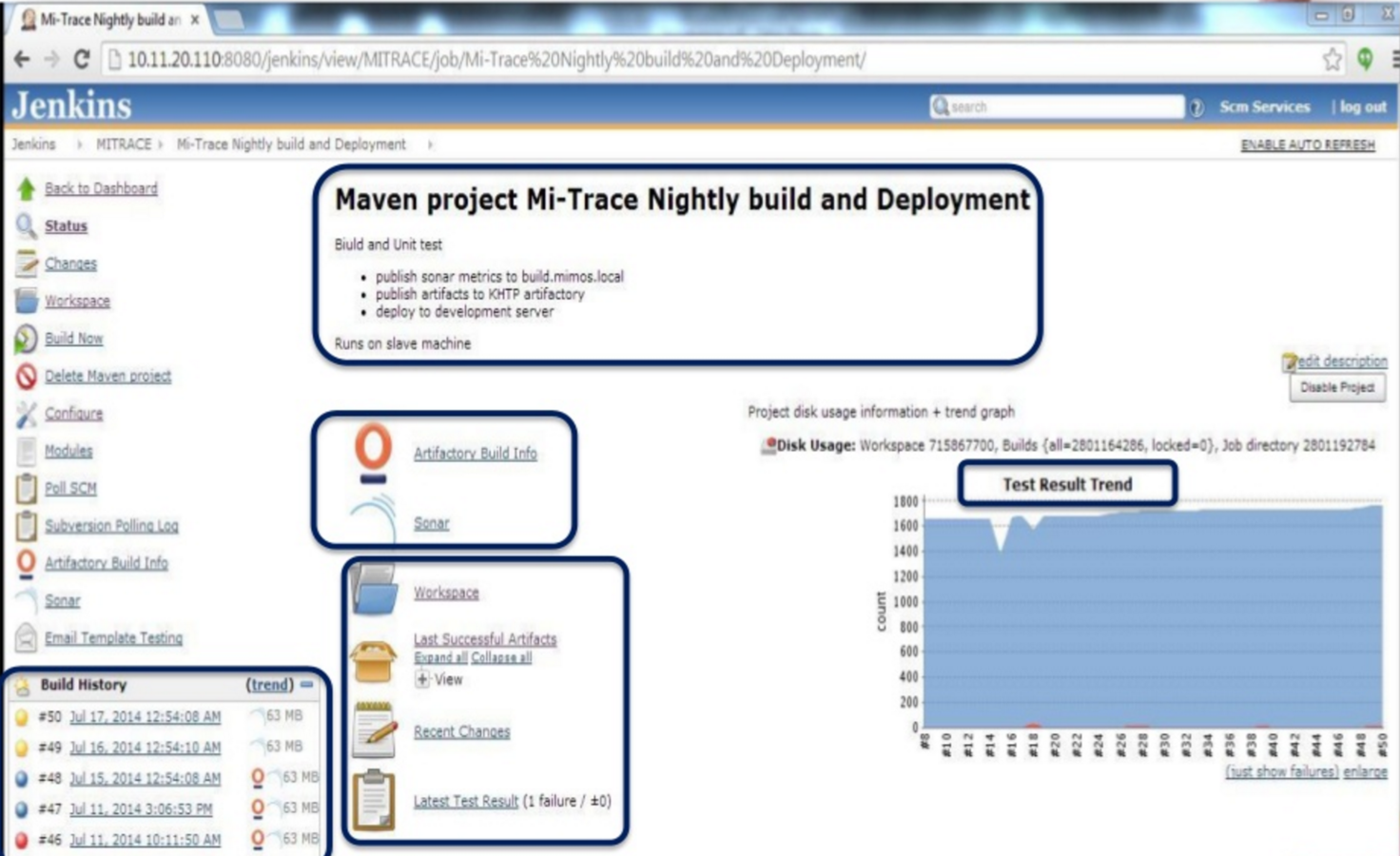Click the Disable Project button

pos(1336,387)
